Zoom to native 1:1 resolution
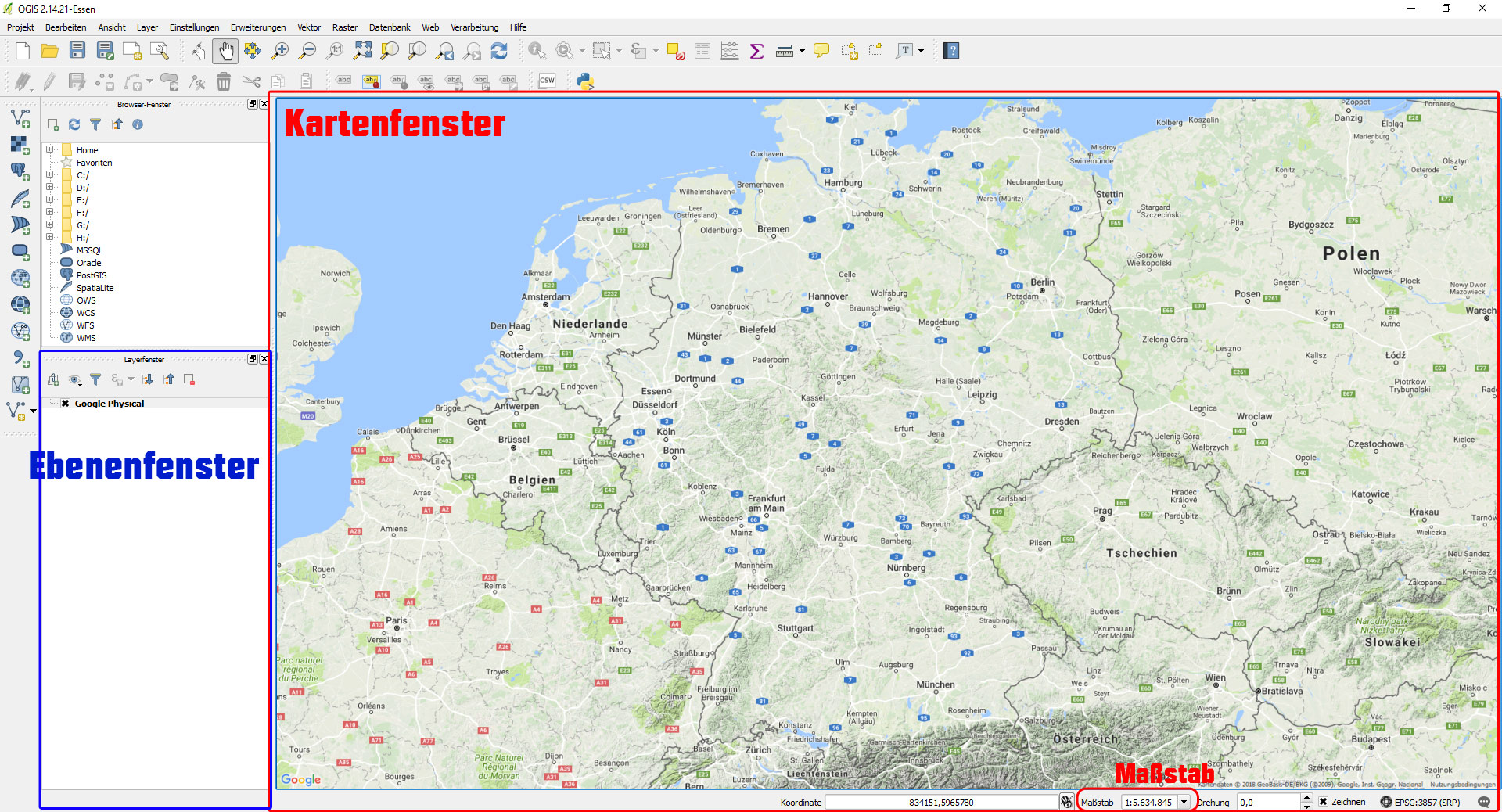This screenshot has height=812, width=1502. pos(335,51)
